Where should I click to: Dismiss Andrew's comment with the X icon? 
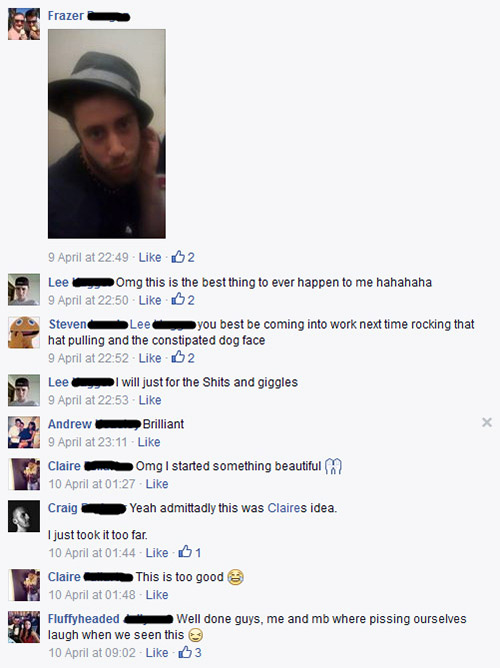[x=487, y=422]
